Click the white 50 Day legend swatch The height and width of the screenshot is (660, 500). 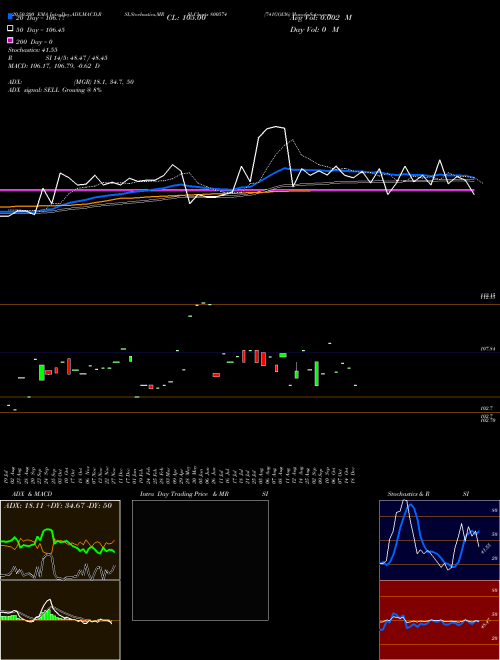[x=10, y=28]
